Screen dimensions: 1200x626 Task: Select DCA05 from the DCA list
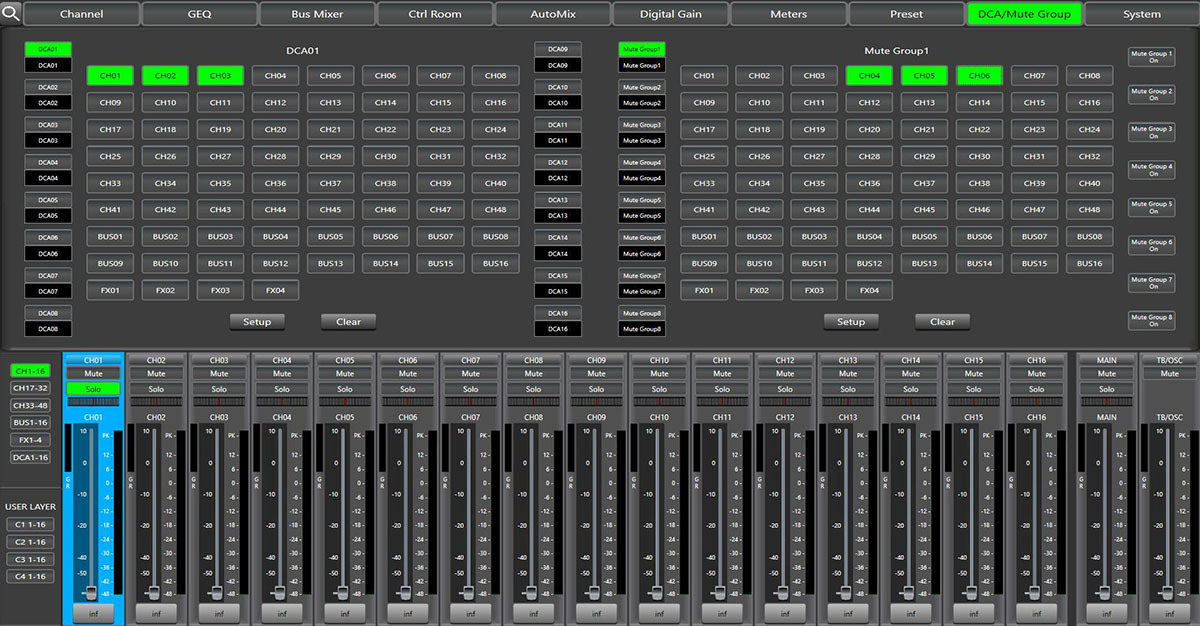pos(48,200)
